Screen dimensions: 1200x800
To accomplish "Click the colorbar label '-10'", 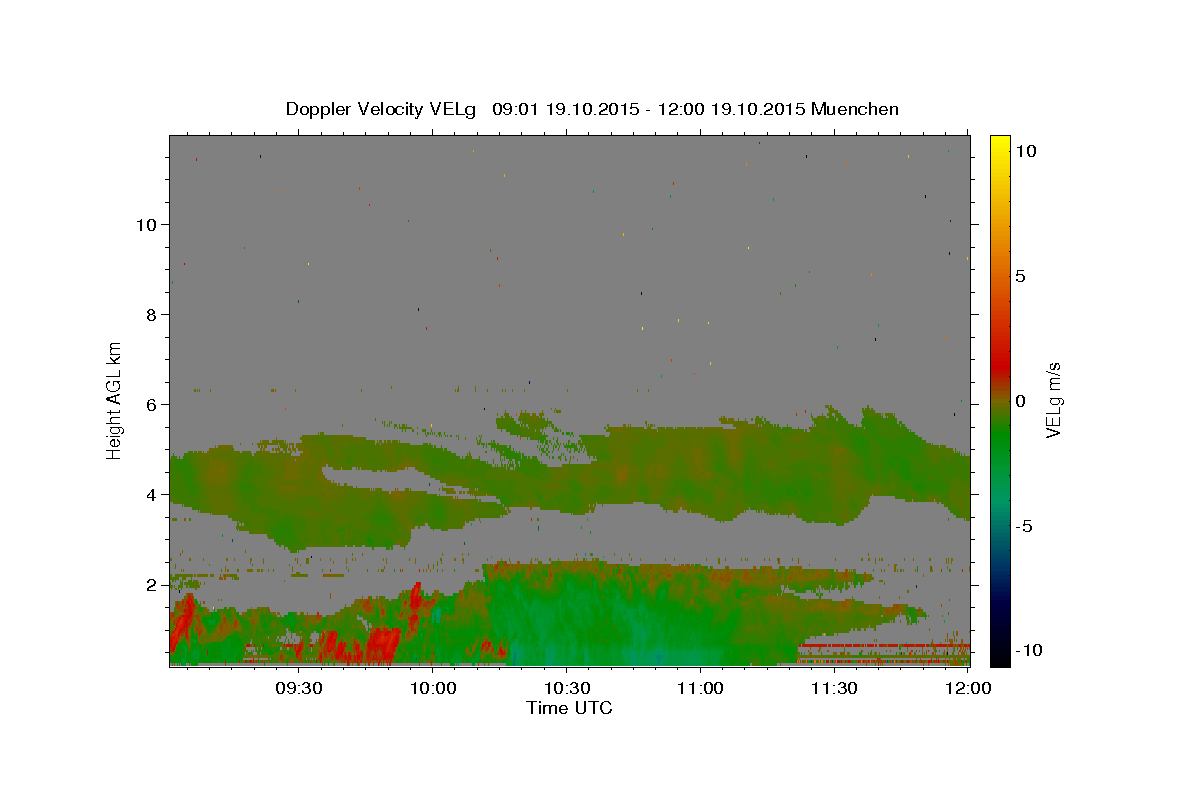I will [1028, 651].
